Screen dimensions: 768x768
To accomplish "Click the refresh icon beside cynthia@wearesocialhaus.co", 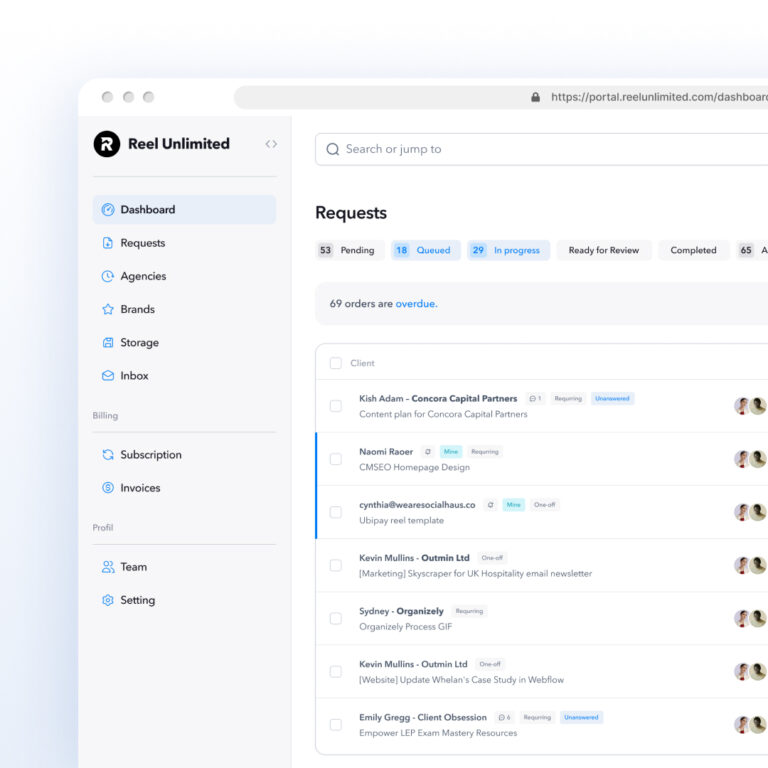I will coord(490,505).
